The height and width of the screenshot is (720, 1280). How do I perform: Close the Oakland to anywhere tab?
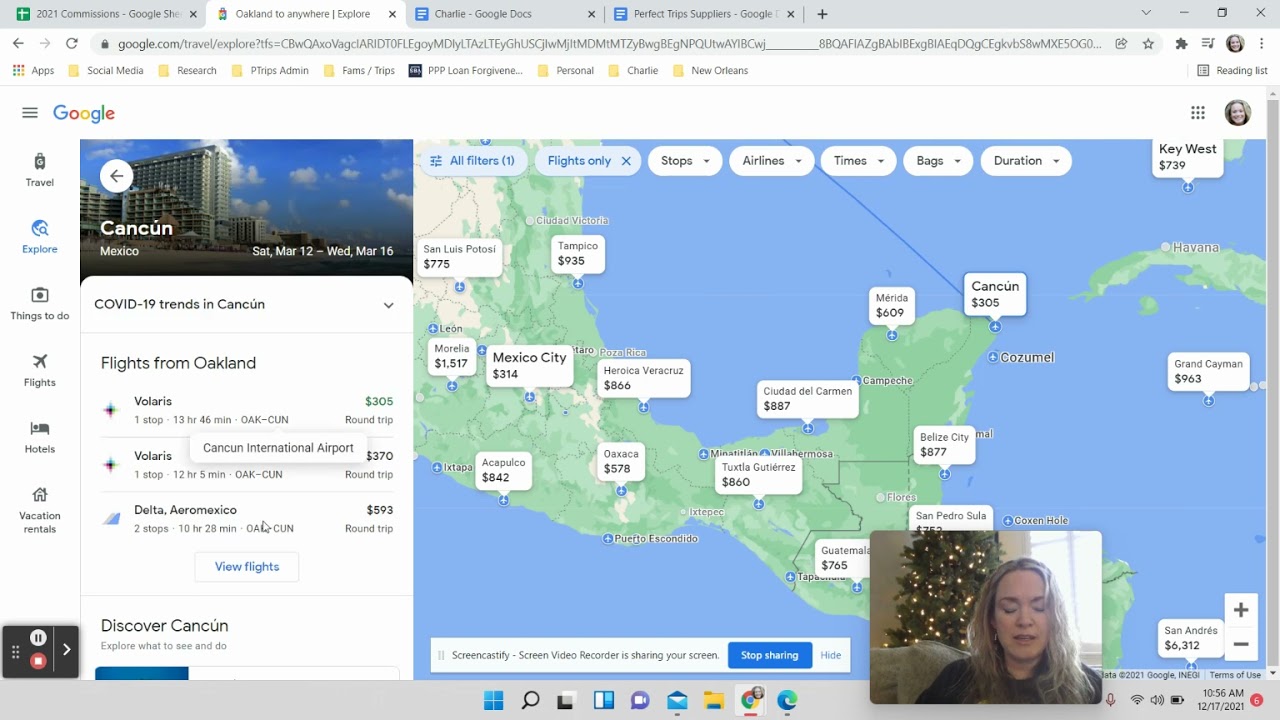tap(391, 14)
